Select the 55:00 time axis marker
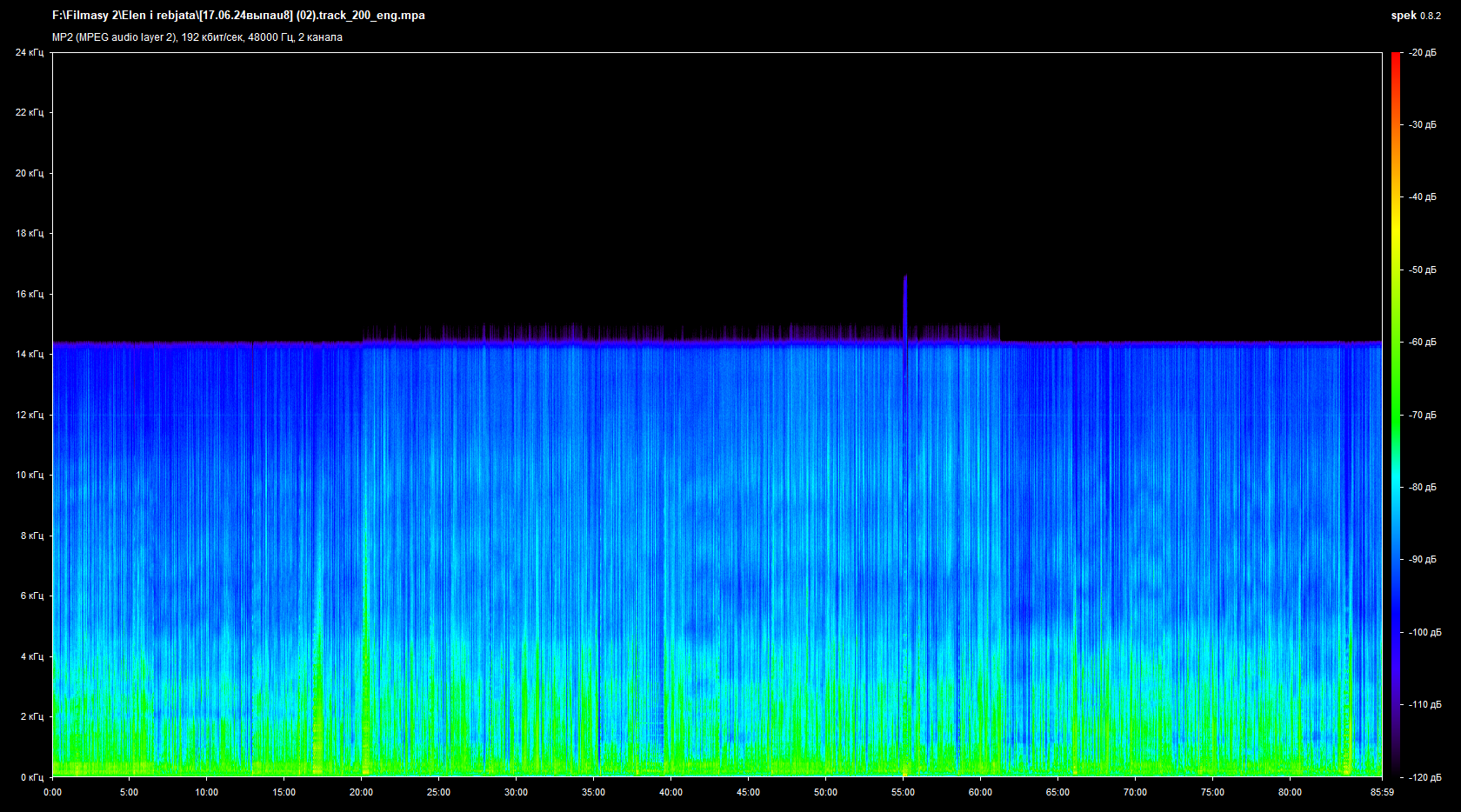Image resolution: width=1461 pixels, height=812 pixels. (903, 792)
